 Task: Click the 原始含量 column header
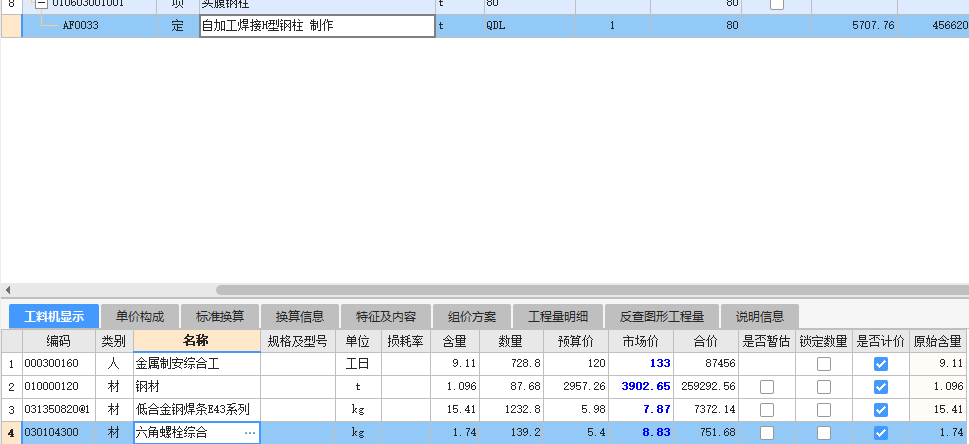938,341
